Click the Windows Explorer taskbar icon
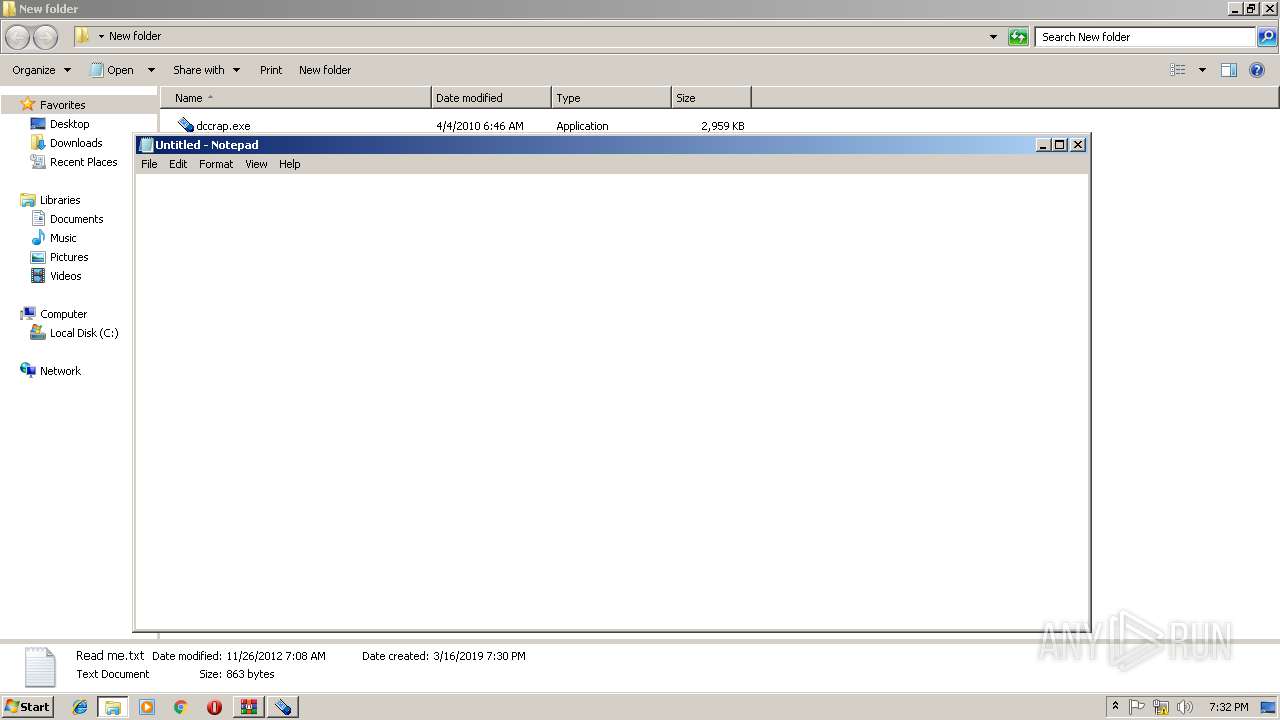This screenshot has height=720, width=1280. point(113,707)
